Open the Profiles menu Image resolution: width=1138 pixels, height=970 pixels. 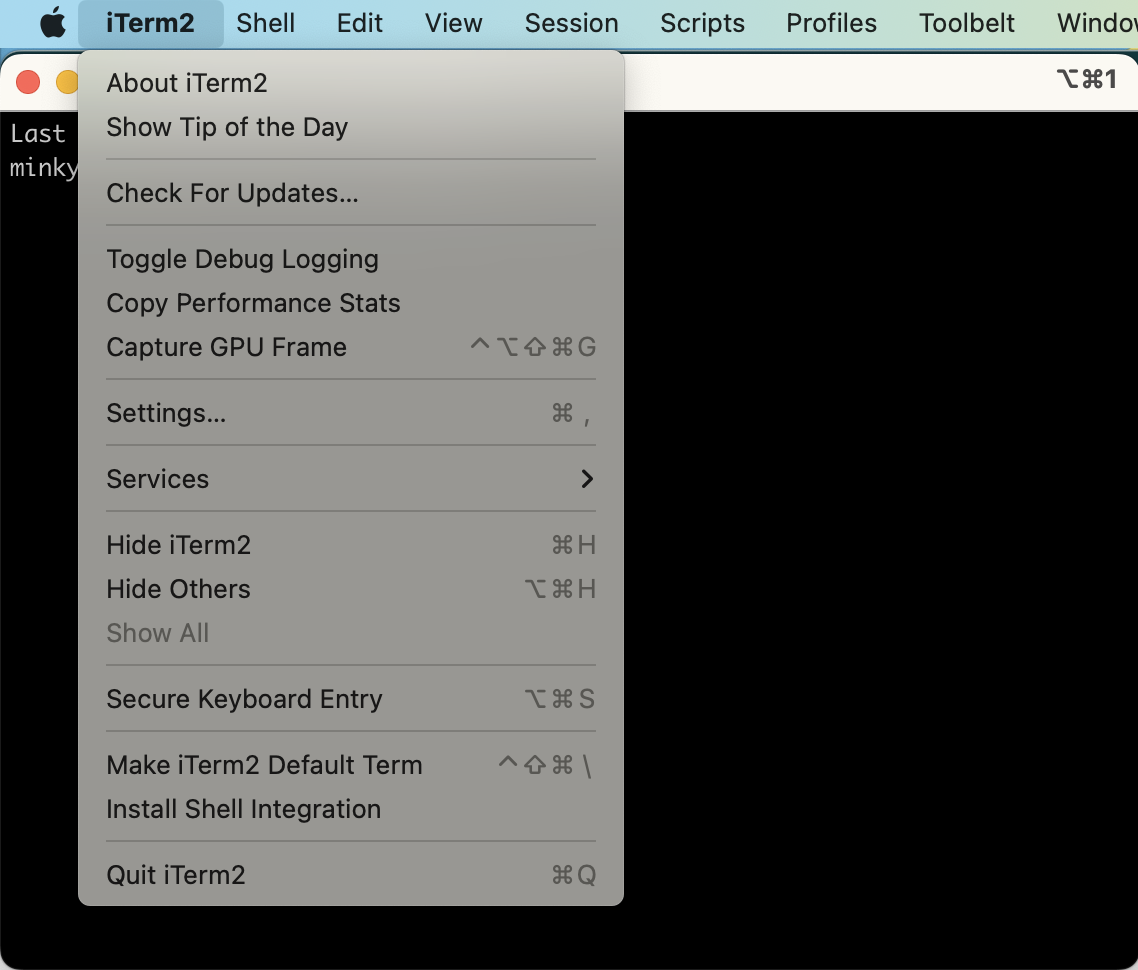tap(831, 23)
